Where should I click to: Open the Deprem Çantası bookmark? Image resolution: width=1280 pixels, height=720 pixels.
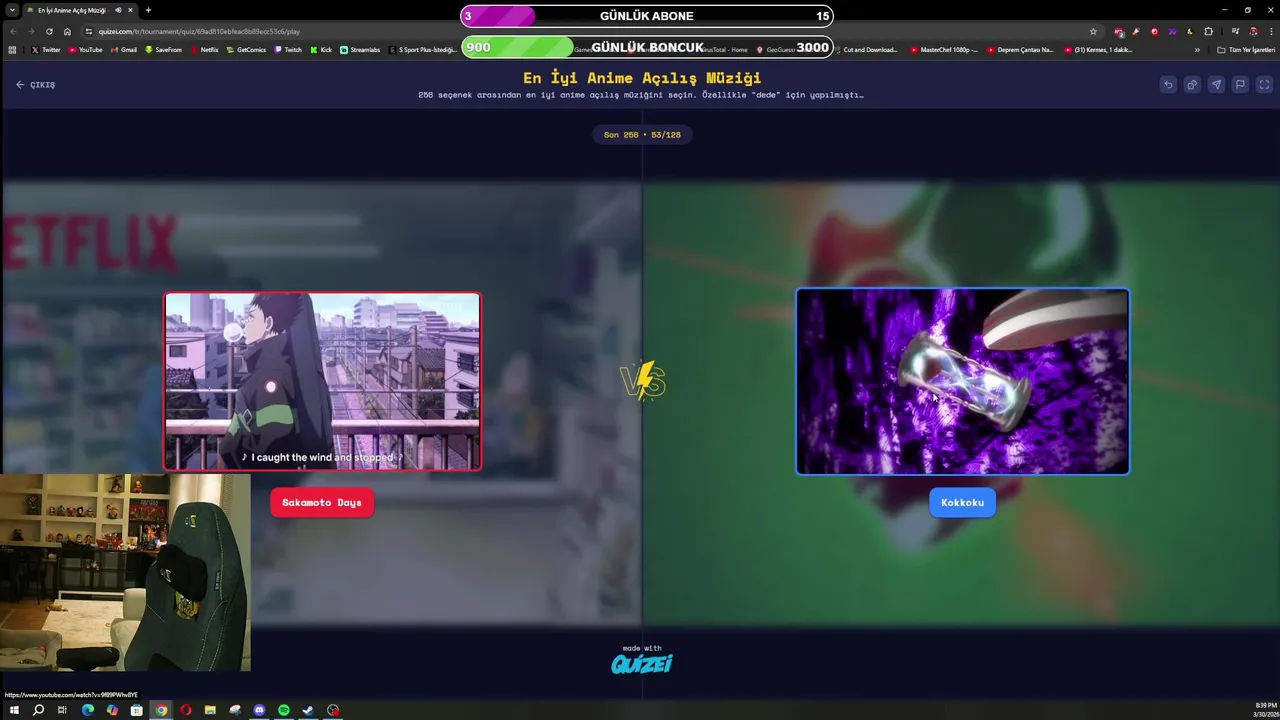point(1020,49)
